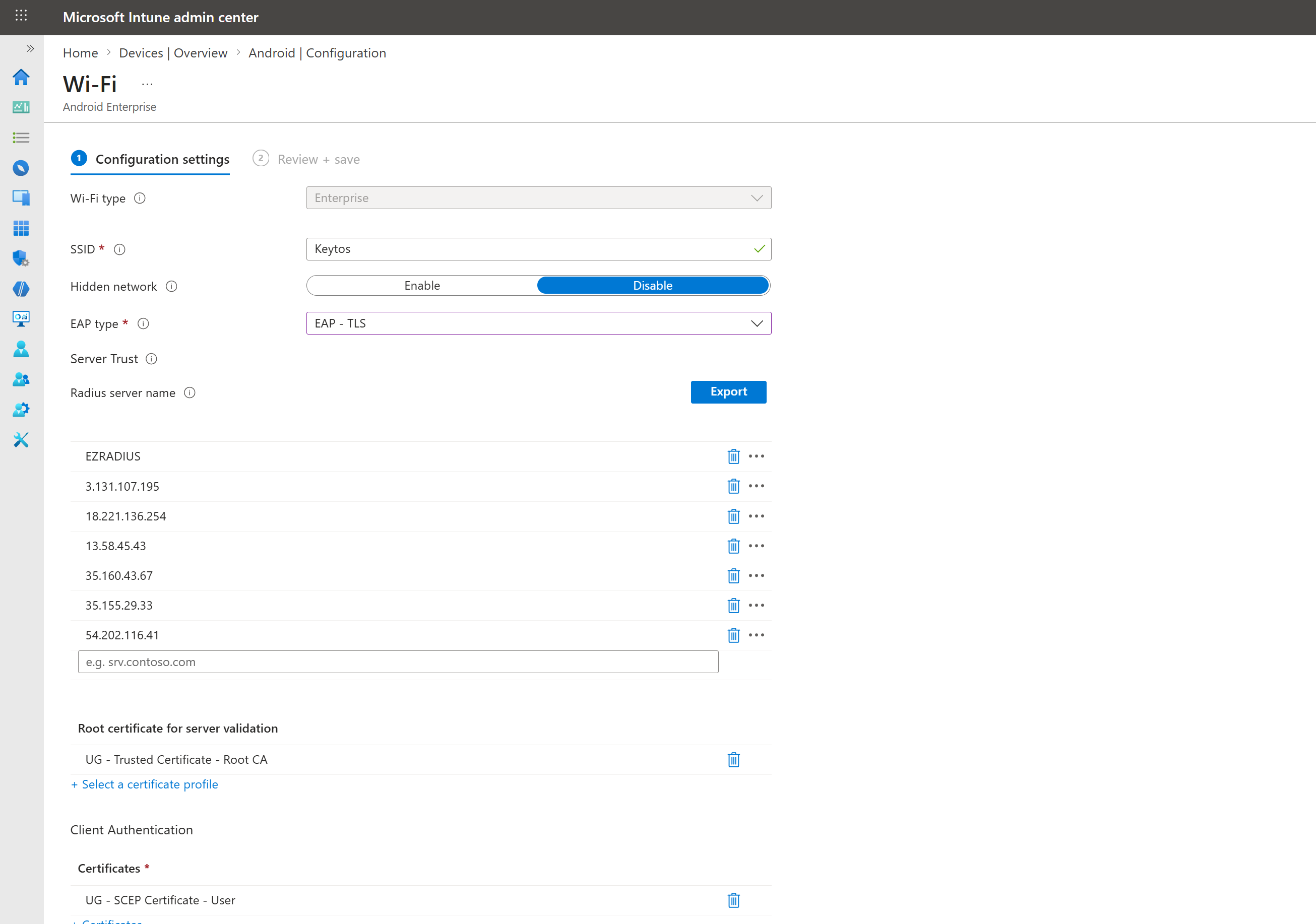
Task: Click the Export button for Radius servers
Action: pos(728,392)
